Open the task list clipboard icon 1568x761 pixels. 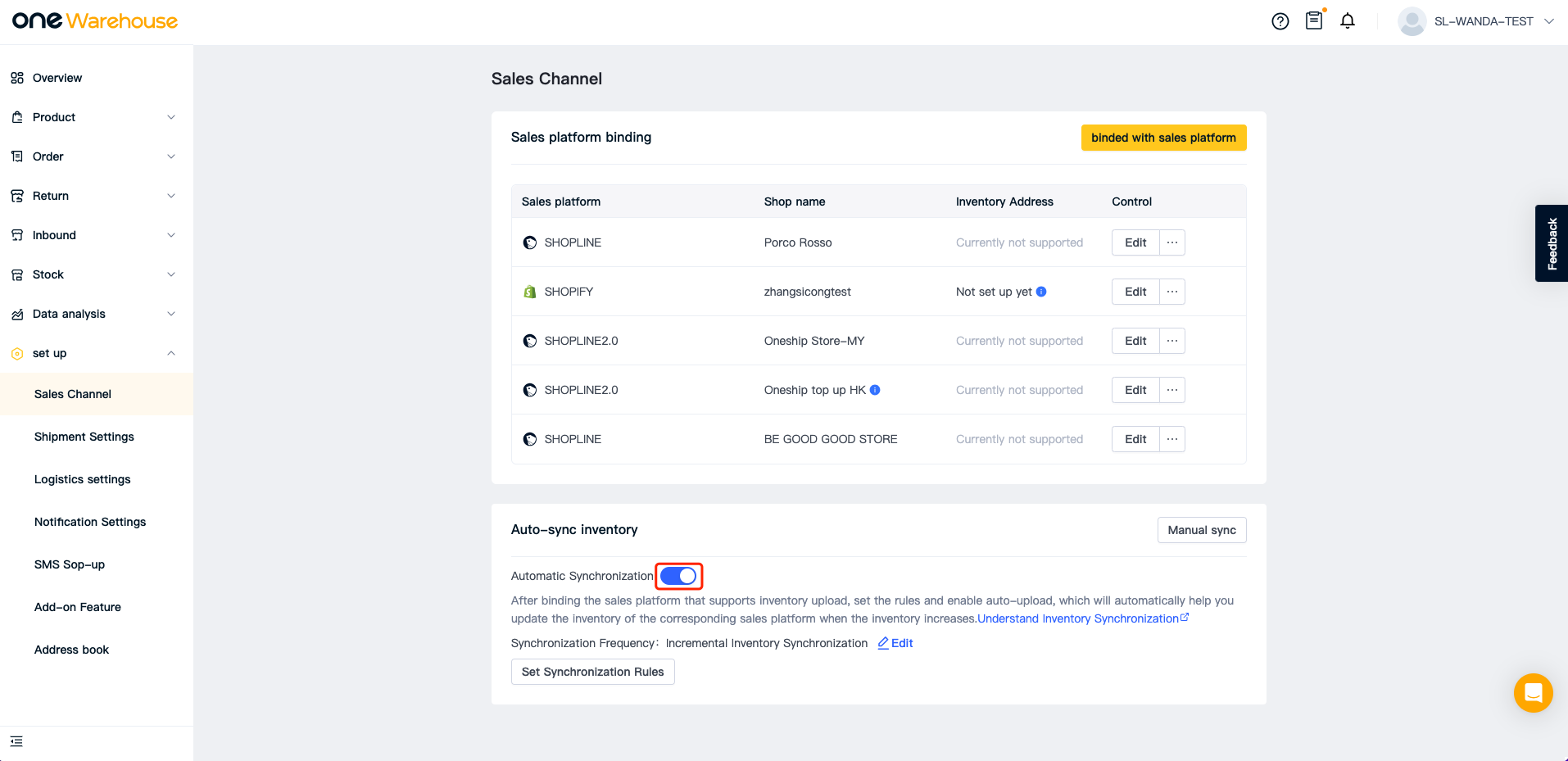pyautogui.click(x=1314, y=20)
